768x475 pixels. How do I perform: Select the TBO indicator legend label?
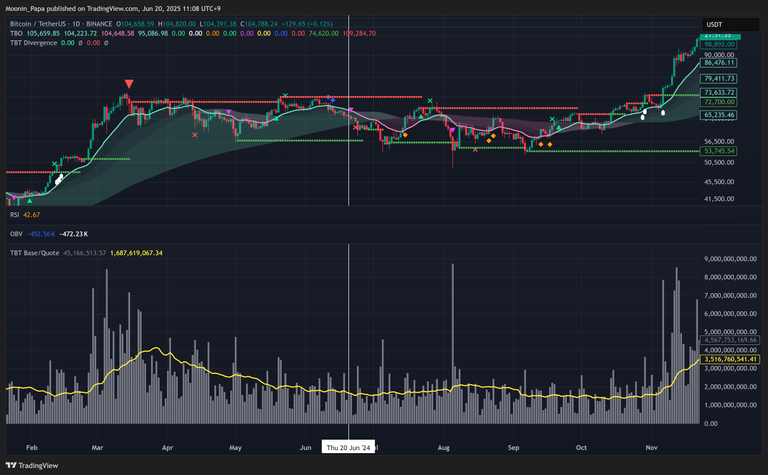[x=15, y=33]
